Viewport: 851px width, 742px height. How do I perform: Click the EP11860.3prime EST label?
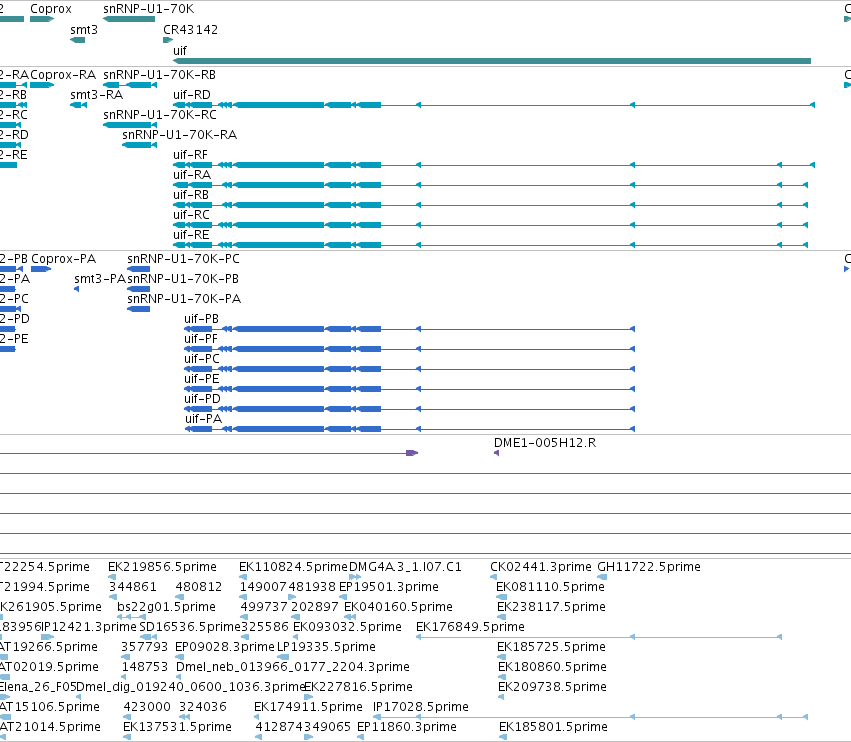(407, 727)
